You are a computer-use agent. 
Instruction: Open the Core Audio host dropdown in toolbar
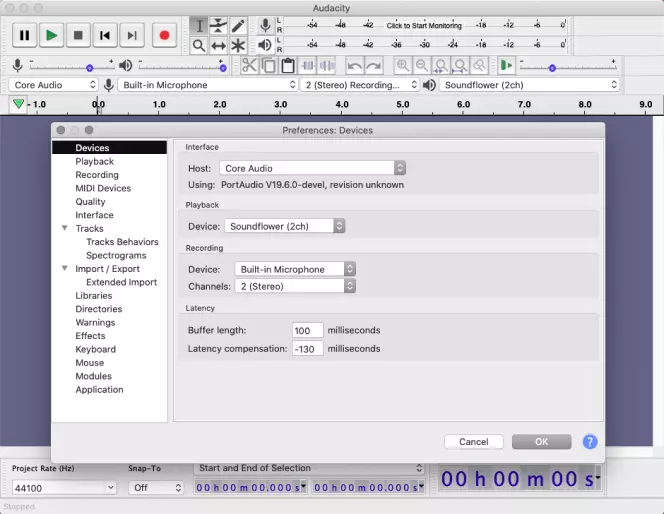tap(53, 85)
